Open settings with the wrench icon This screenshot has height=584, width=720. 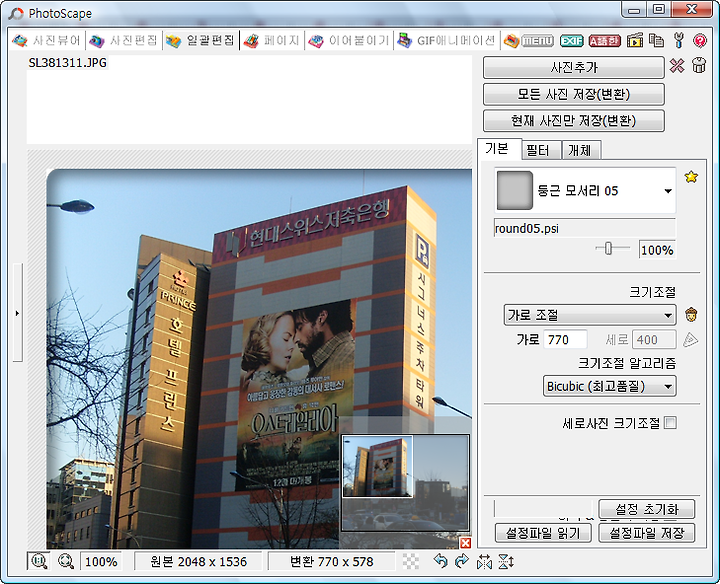tap(679, 40)
